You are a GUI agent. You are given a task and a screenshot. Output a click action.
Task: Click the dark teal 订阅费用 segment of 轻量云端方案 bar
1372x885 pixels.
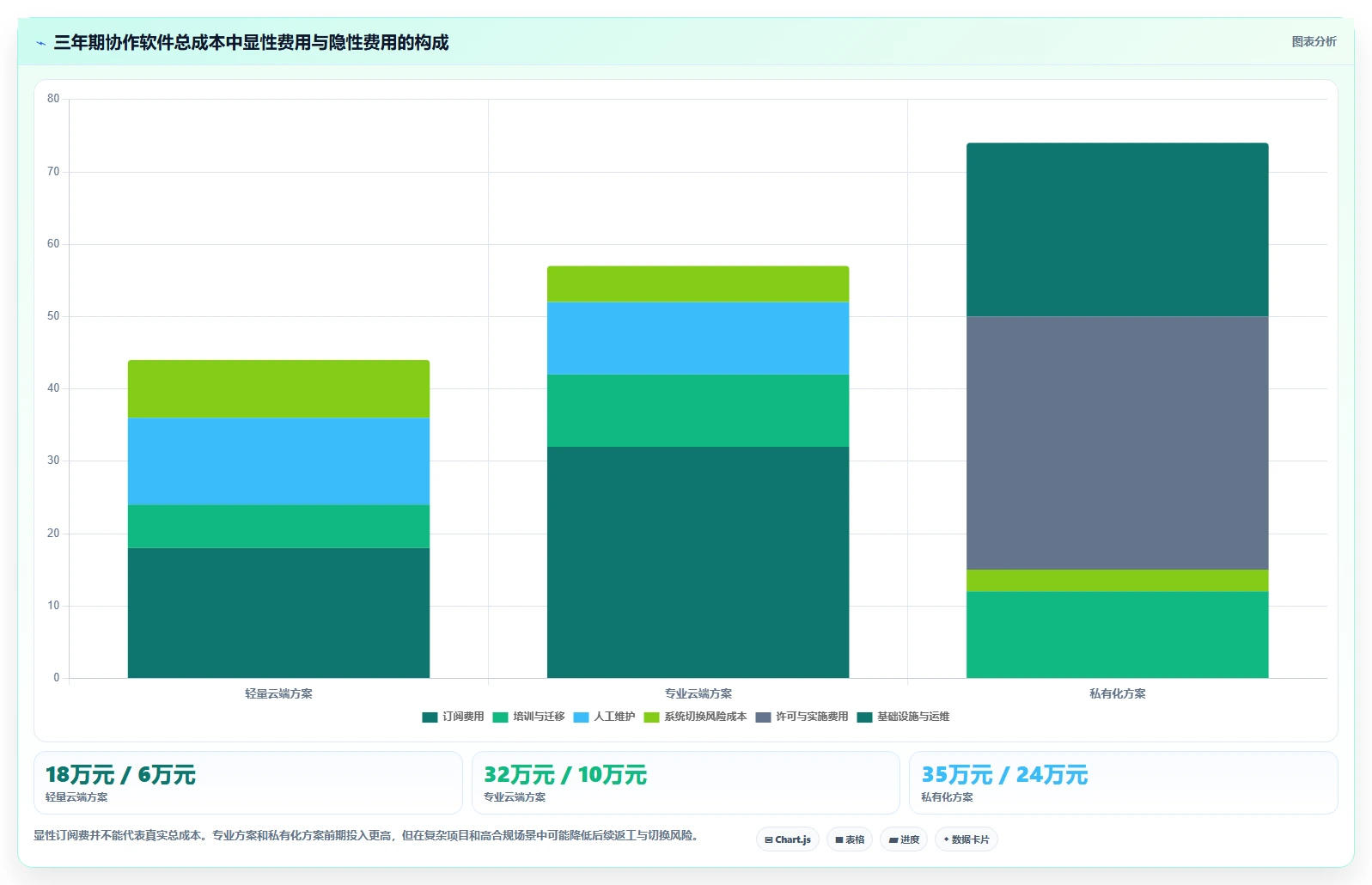tap(278, 613)
